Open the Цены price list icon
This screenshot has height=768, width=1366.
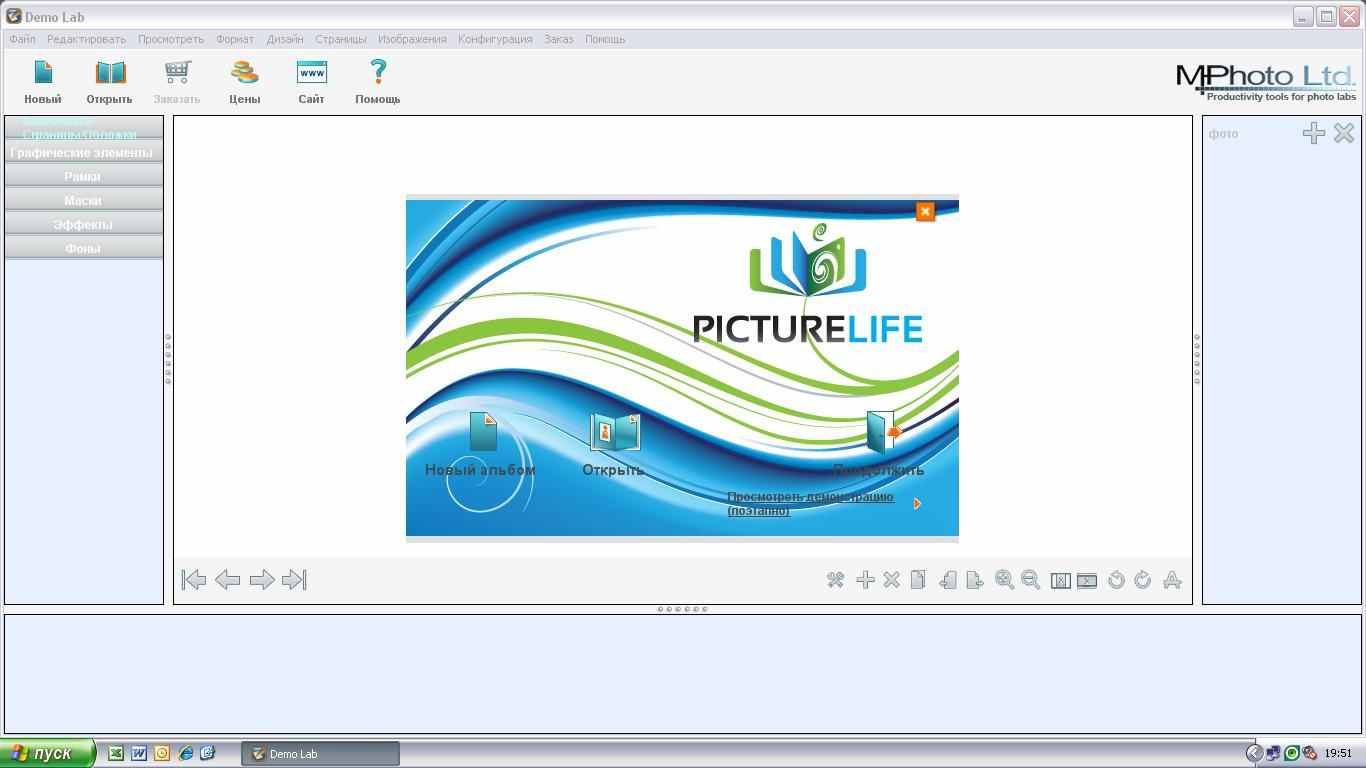pos(245,73)
